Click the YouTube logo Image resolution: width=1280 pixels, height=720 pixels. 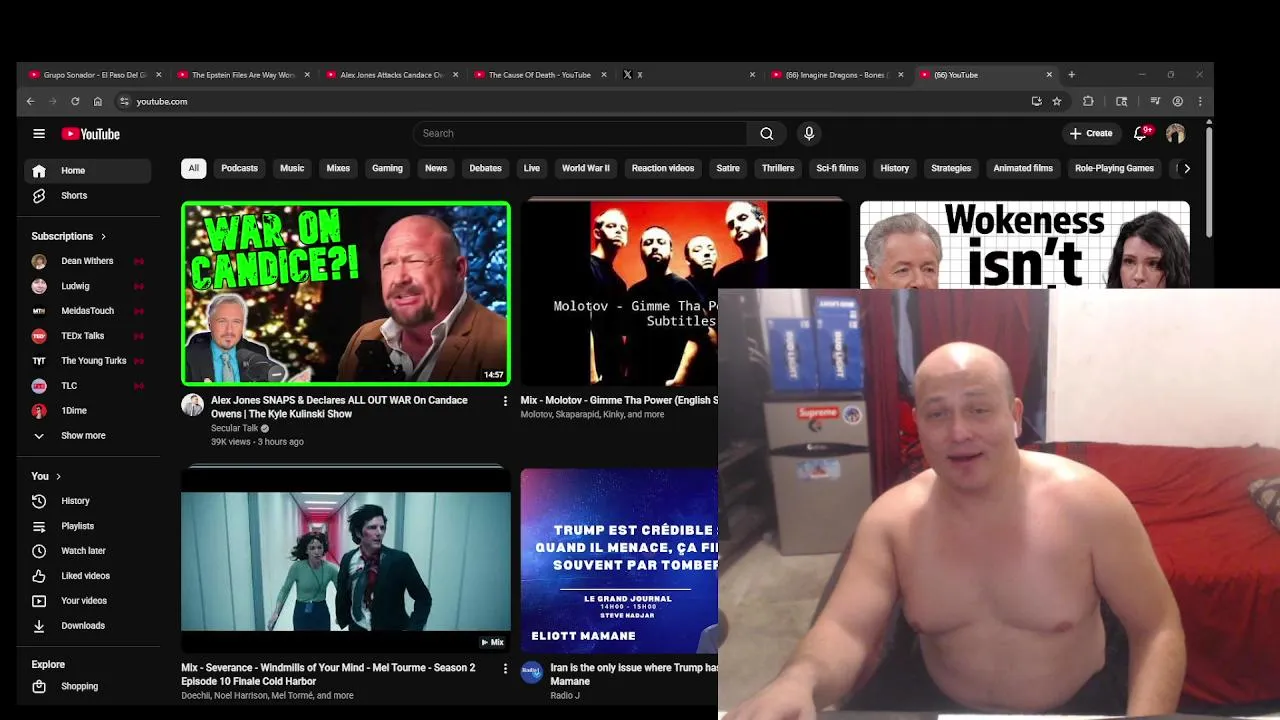coord(90,134)
